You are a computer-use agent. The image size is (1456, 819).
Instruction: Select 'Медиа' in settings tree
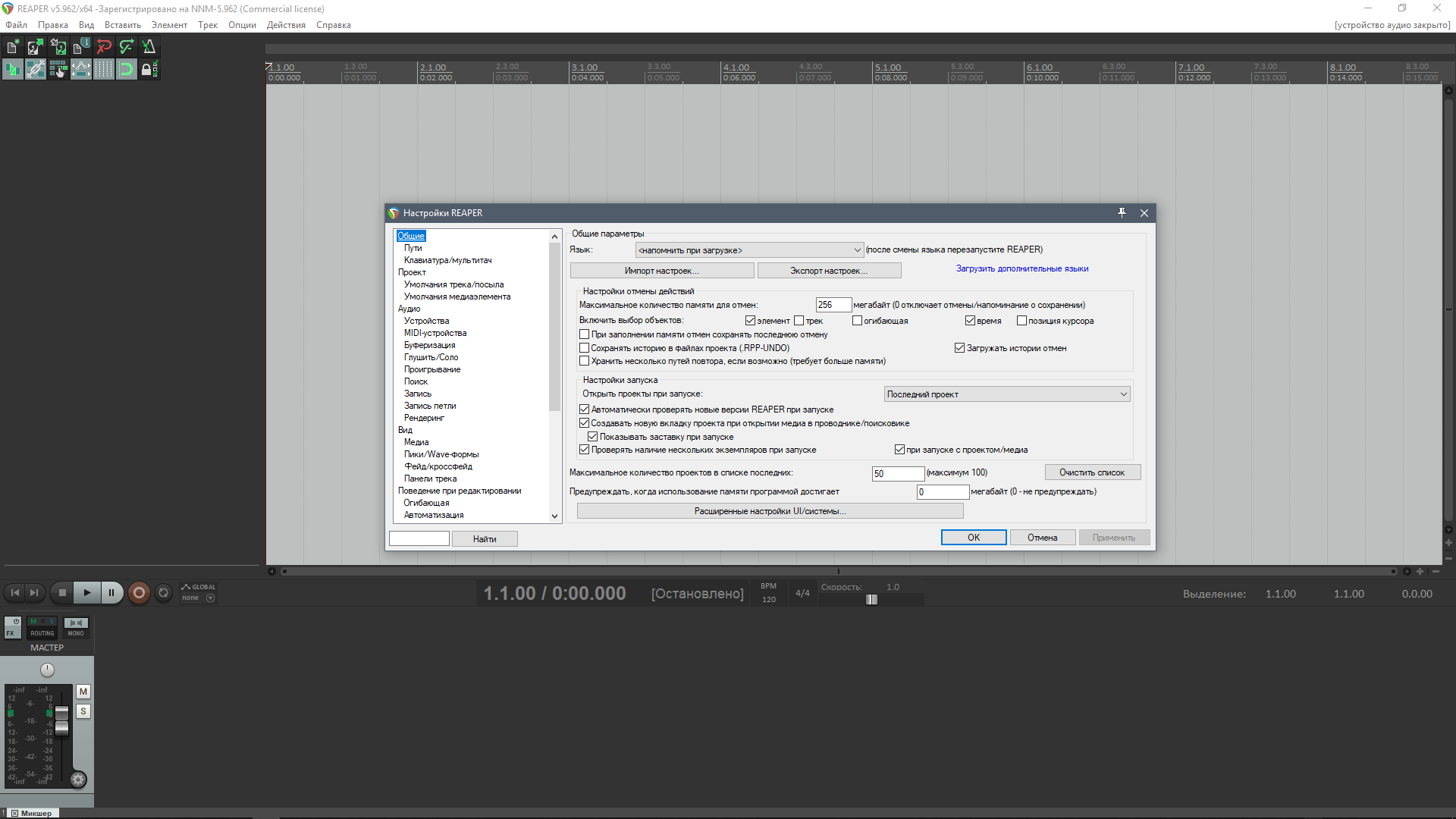416,442
